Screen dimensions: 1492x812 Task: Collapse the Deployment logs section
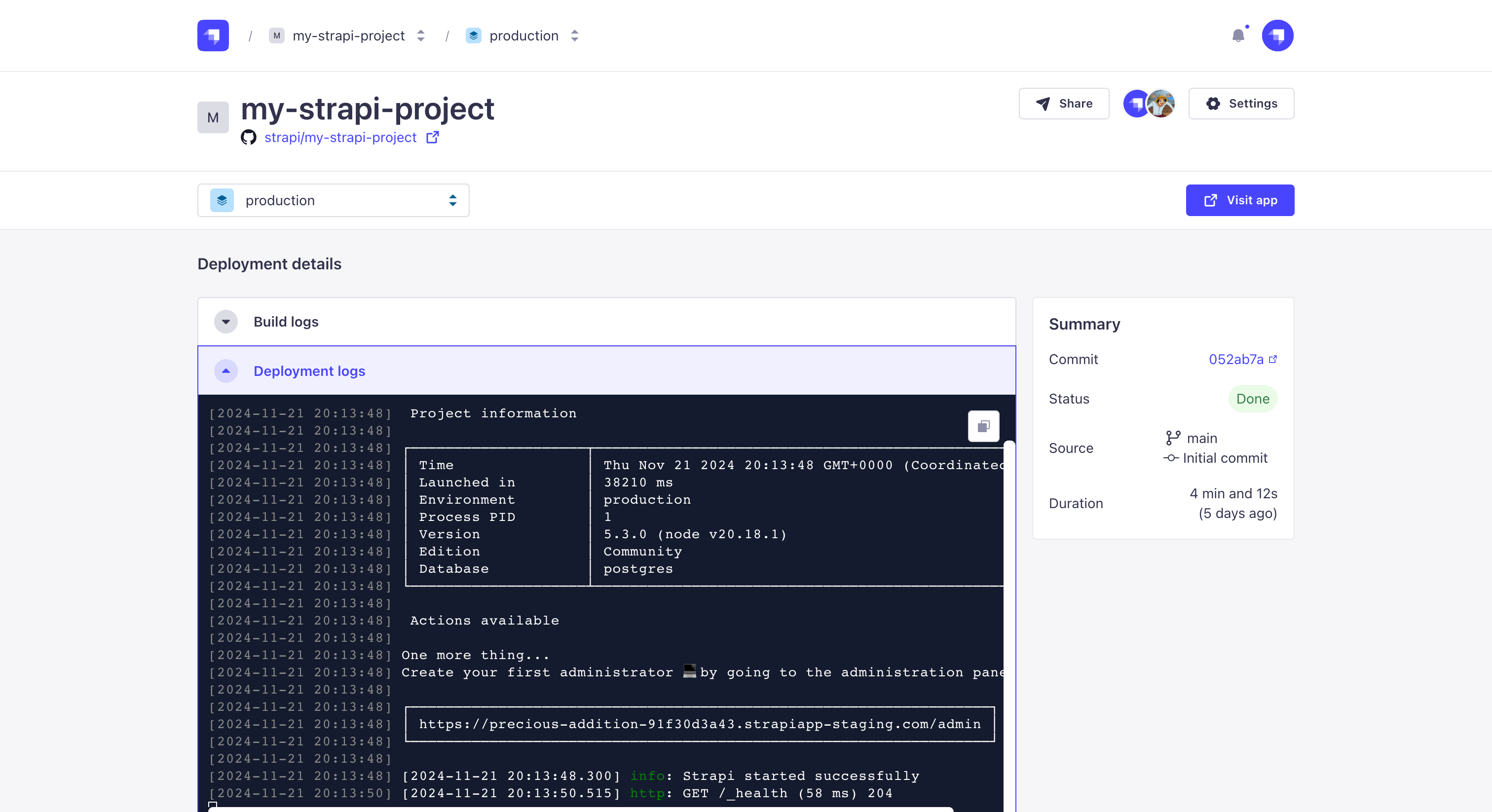click(226, 370)
